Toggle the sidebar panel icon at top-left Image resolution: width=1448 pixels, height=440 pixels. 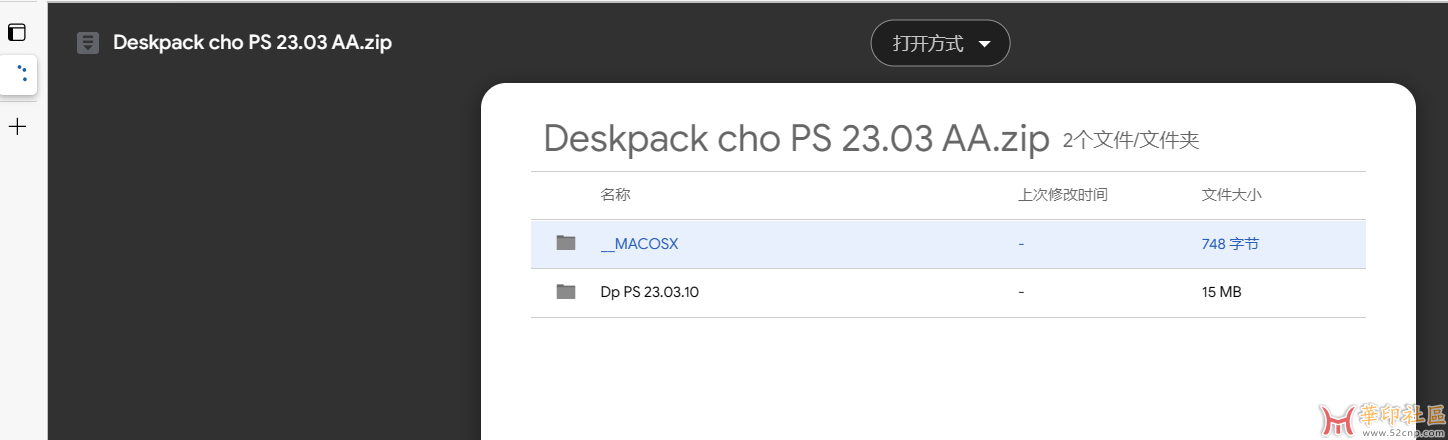tap(17, 32)
